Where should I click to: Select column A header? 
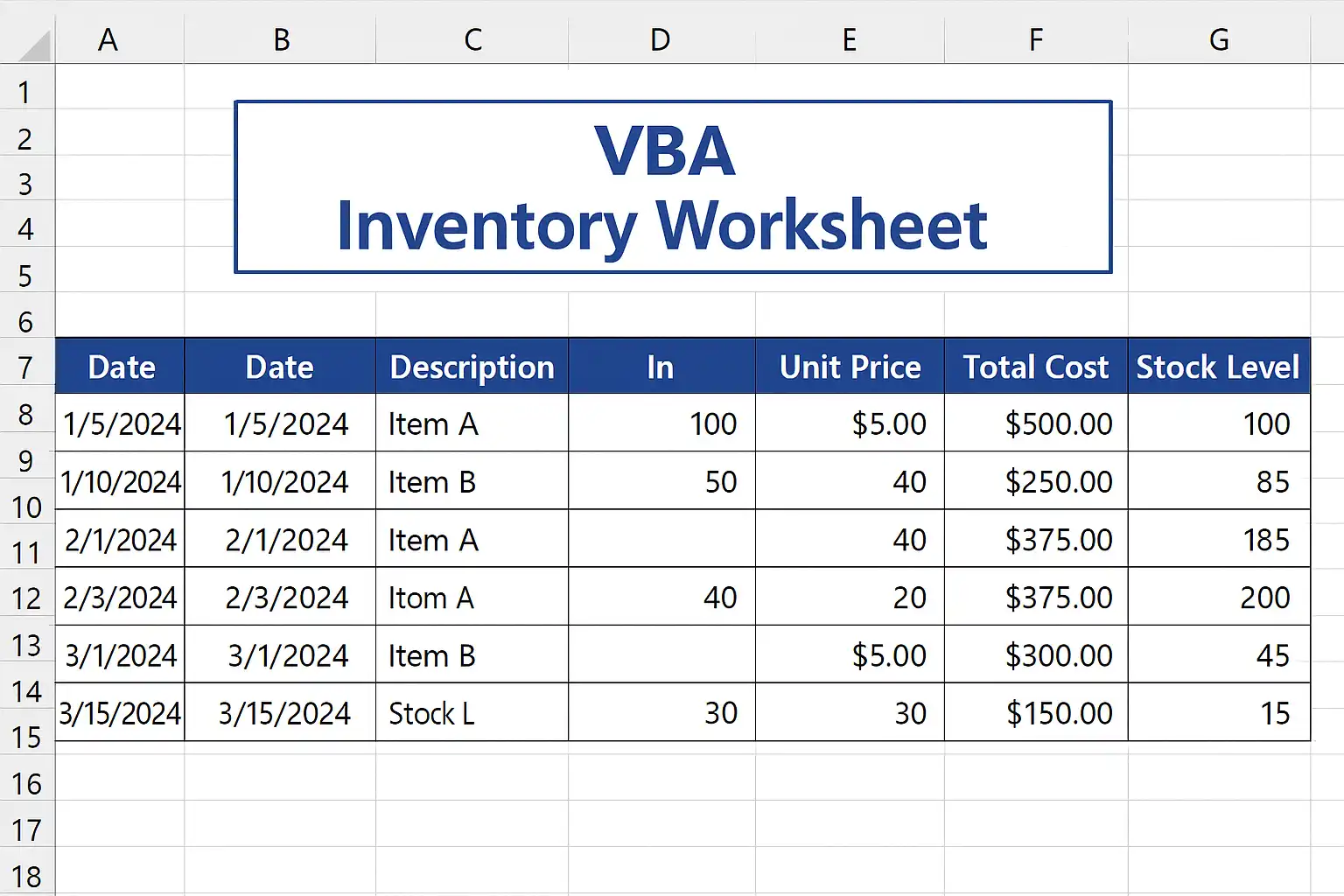pyautogui.click(x=108, y=40)
